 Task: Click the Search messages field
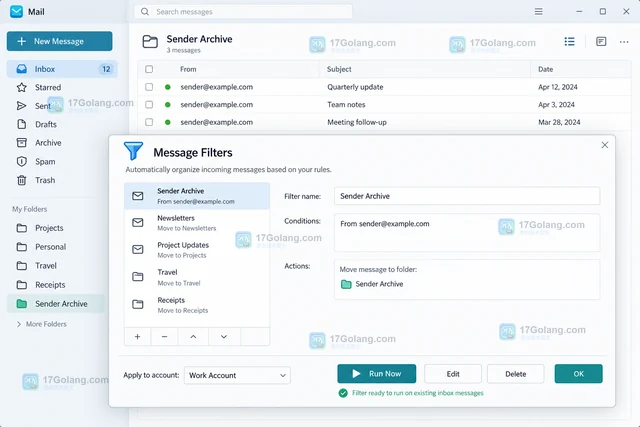pos(244,12)
